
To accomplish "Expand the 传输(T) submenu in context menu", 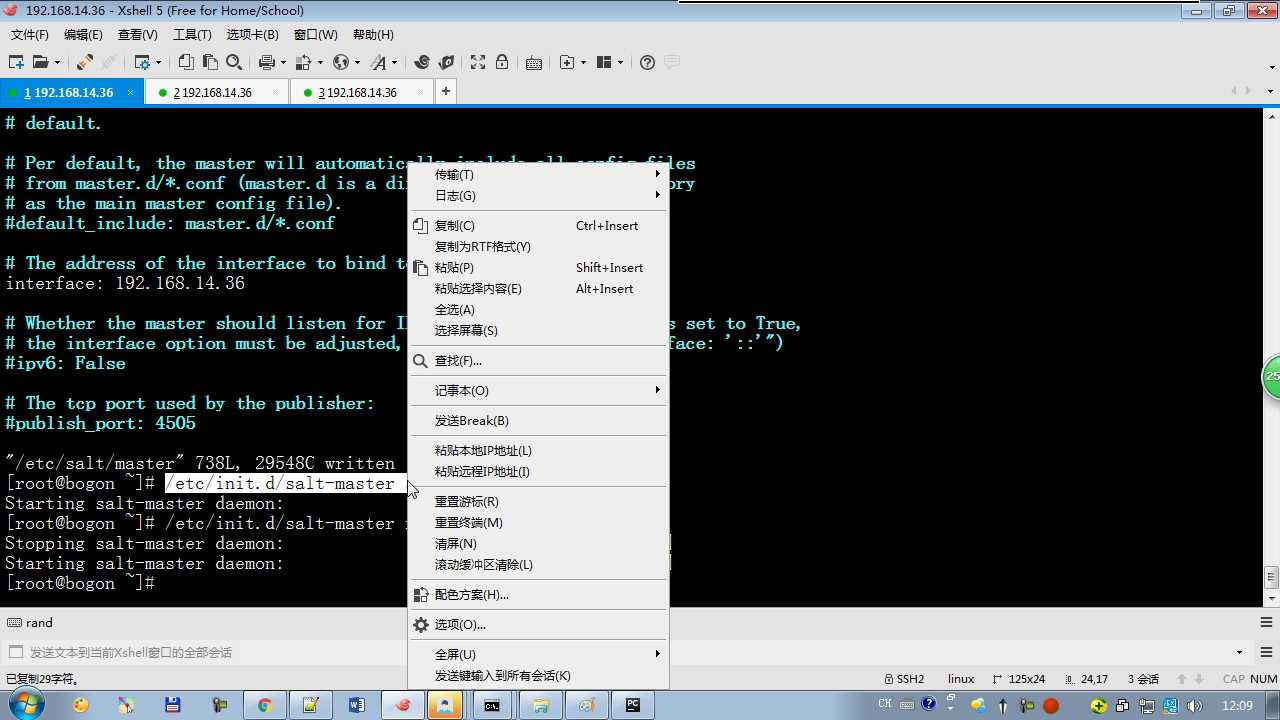I will (x=538, y=174).
